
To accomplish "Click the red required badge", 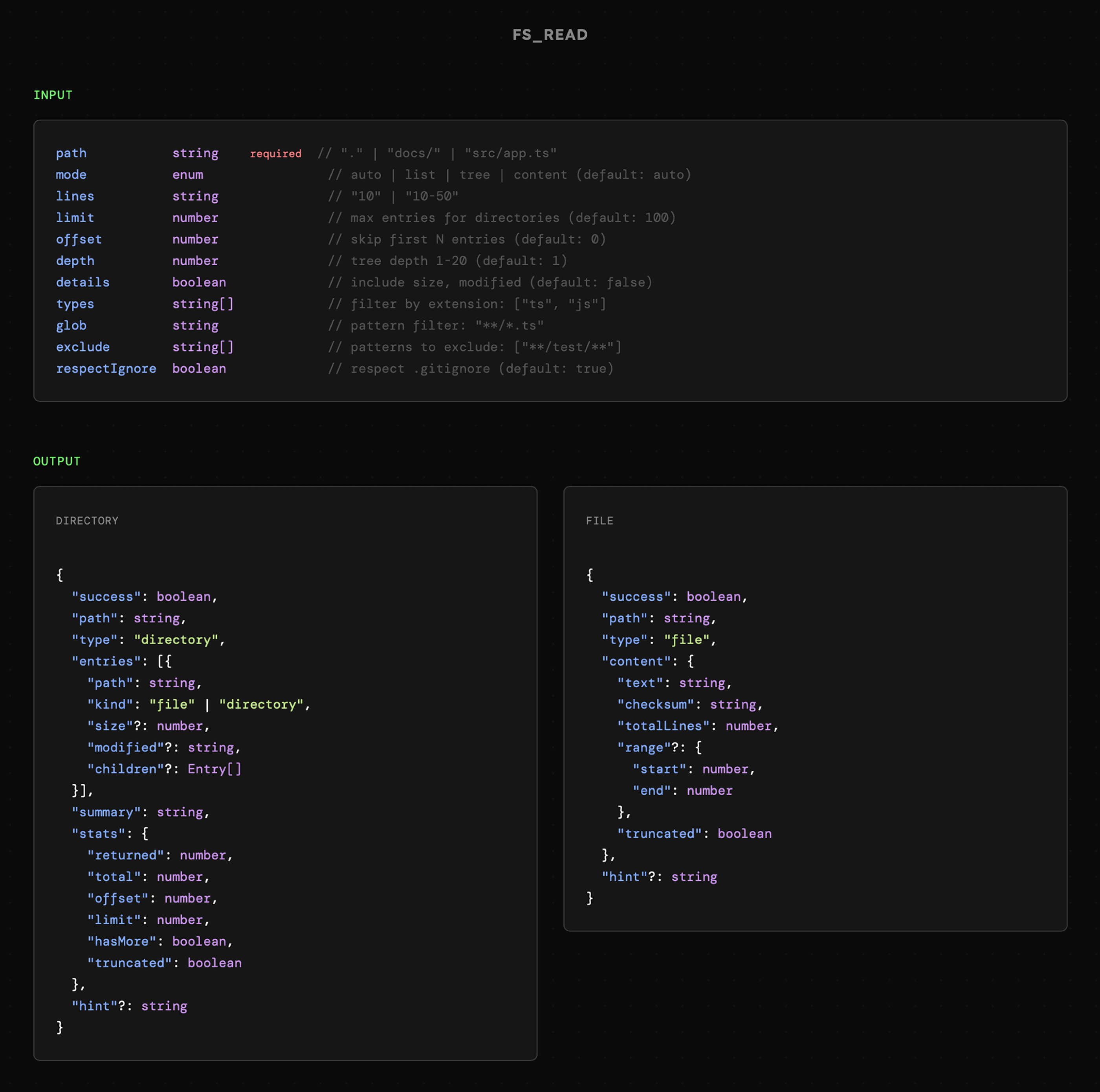I will click(275, 154).
